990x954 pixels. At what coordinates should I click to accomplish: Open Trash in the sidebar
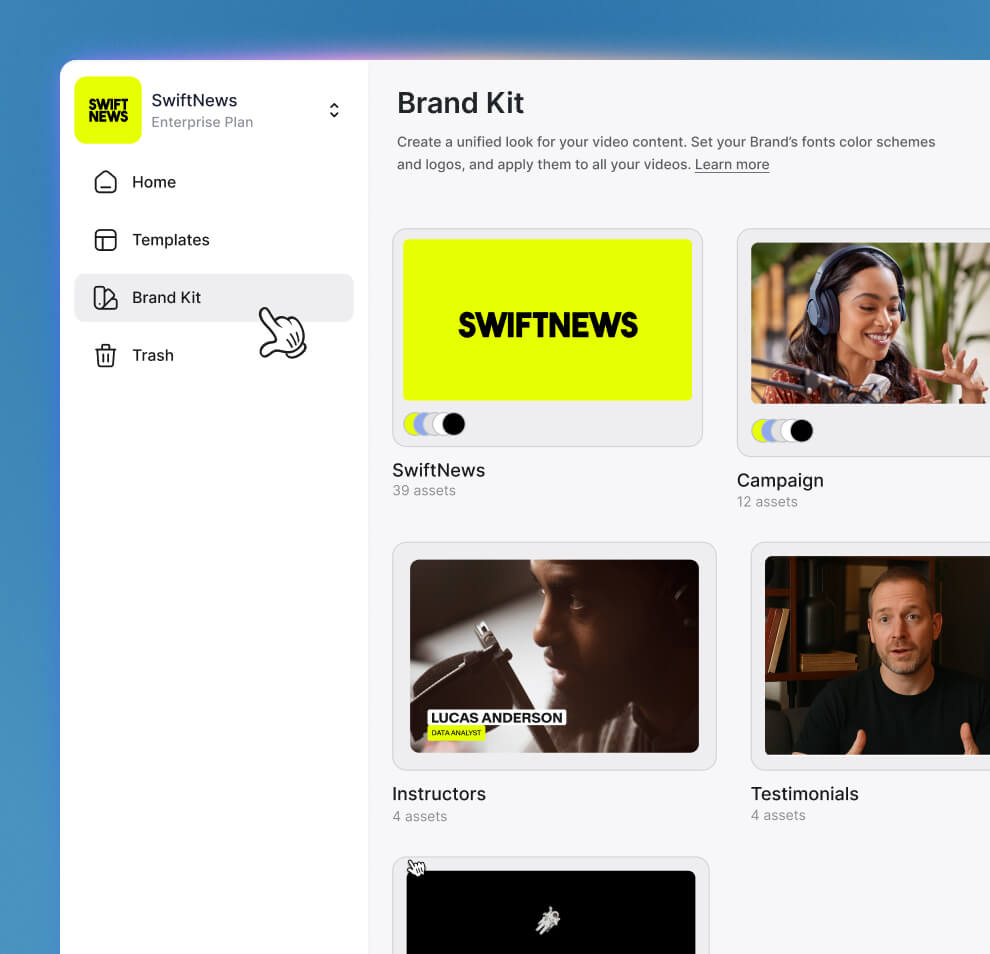click(213, 355)
